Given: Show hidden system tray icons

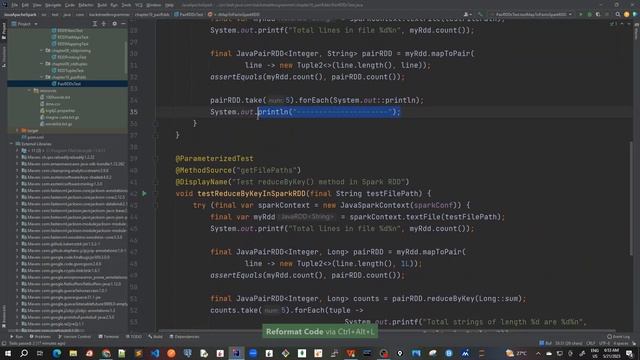Looking at the screenshot, I should click(x=538, y=353).
